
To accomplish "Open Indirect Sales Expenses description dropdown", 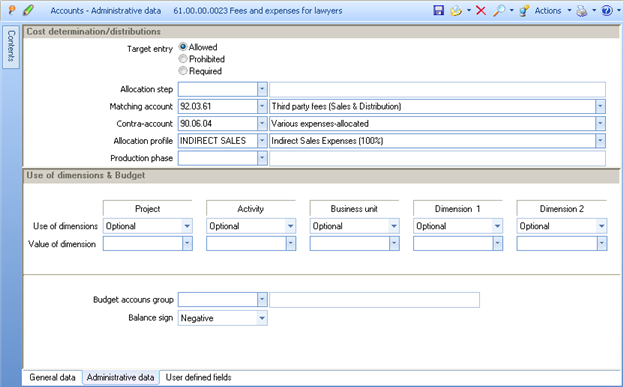I will pos(600,141).
